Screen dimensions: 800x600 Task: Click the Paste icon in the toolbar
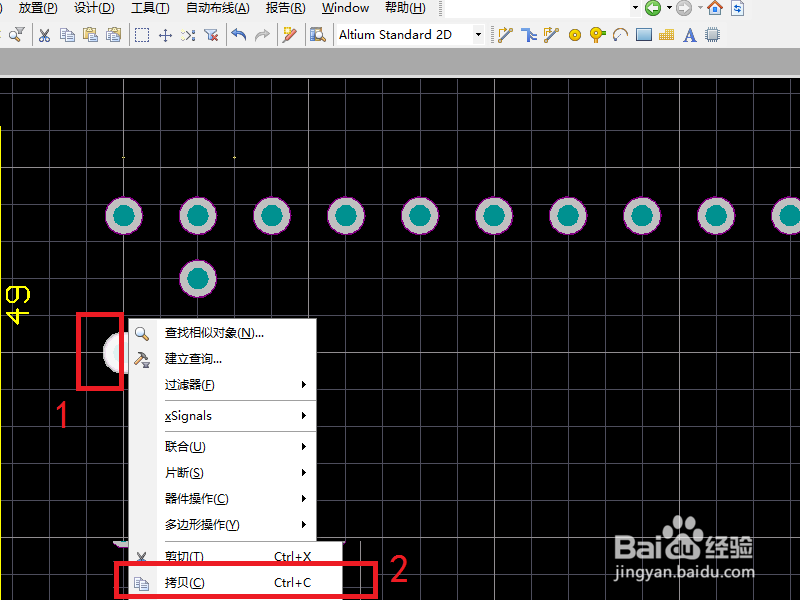[91, 34]
